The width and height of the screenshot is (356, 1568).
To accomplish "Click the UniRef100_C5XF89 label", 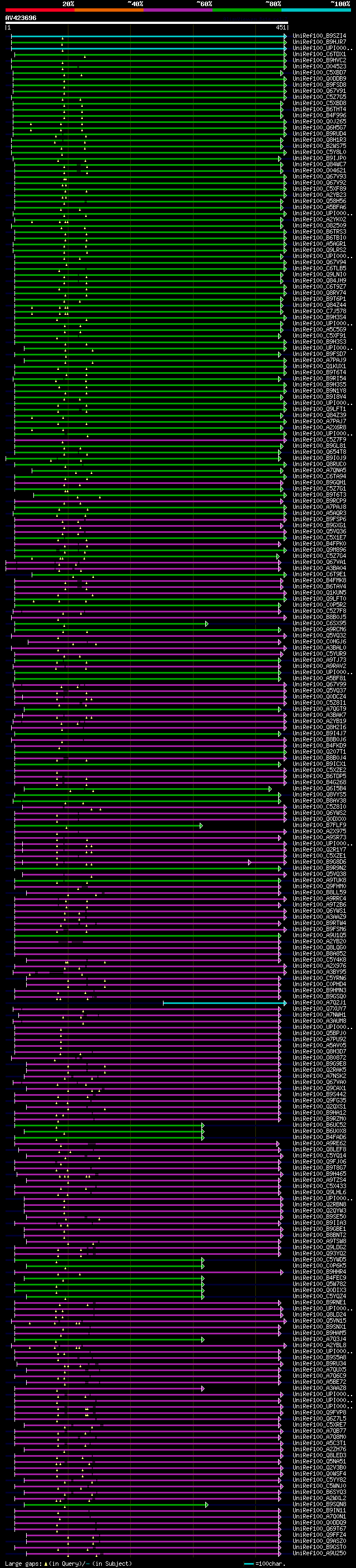I will click(319, 189).
